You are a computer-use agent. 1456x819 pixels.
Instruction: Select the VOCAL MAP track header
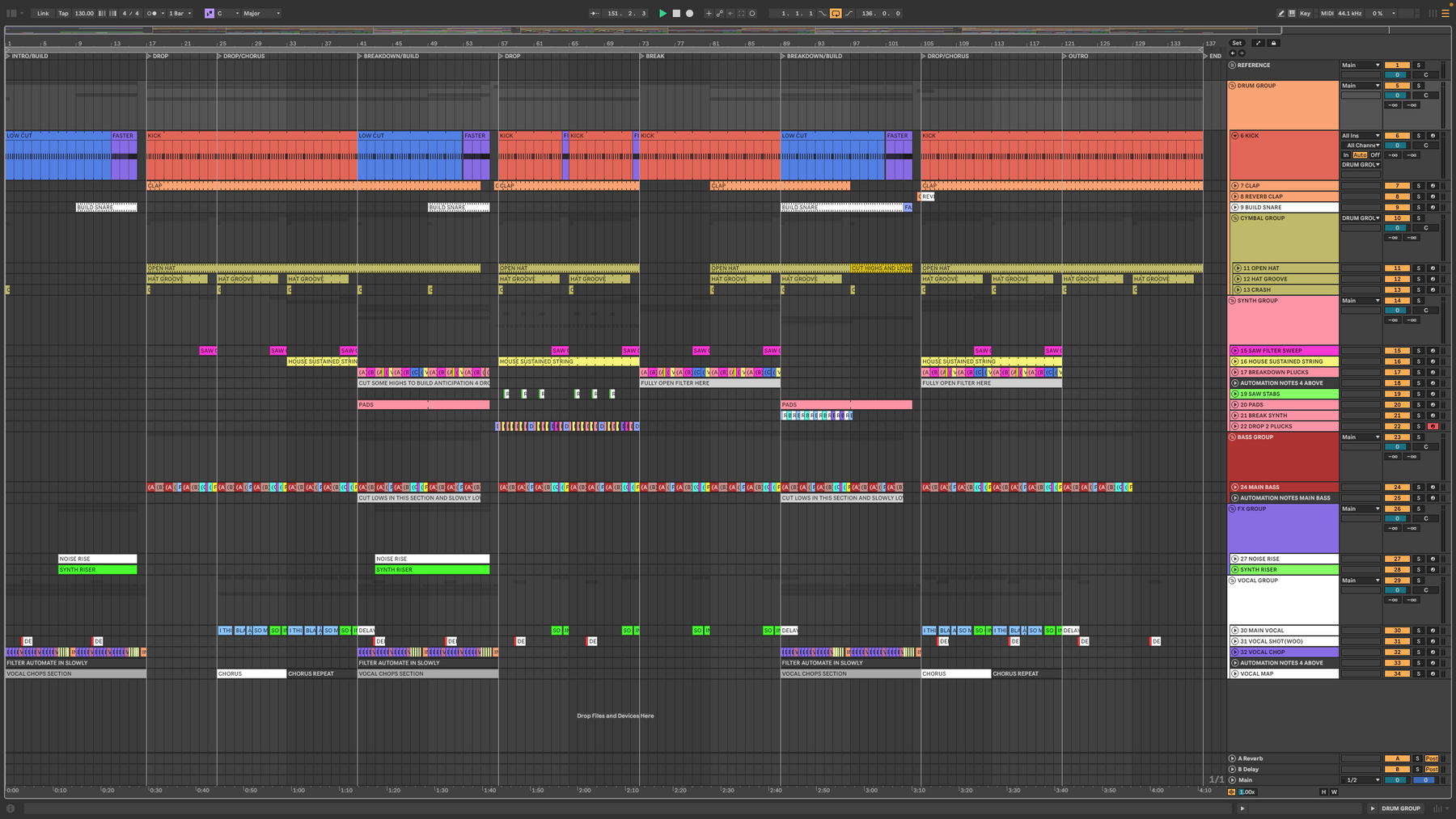point(1284,673)
